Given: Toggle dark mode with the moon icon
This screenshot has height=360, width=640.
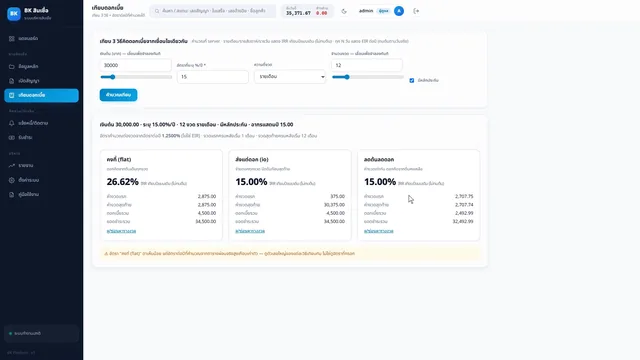Looking at the screenshot, I should (344, 11).
